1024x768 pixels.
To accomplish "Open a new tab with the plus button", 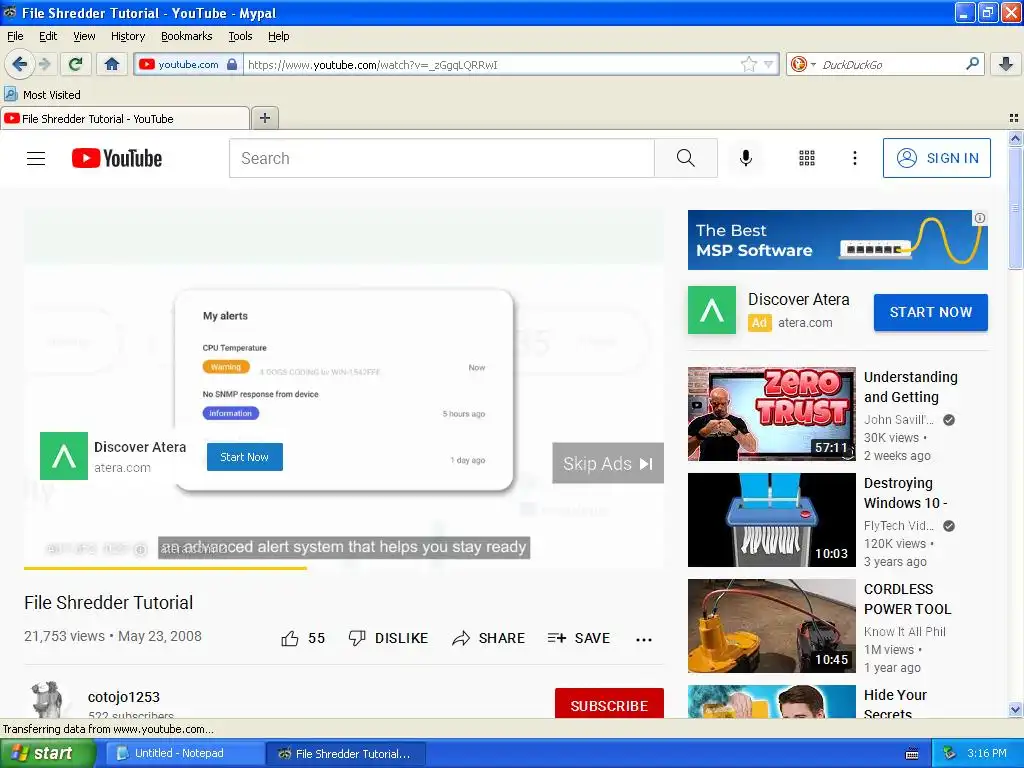I will (264, 118).
